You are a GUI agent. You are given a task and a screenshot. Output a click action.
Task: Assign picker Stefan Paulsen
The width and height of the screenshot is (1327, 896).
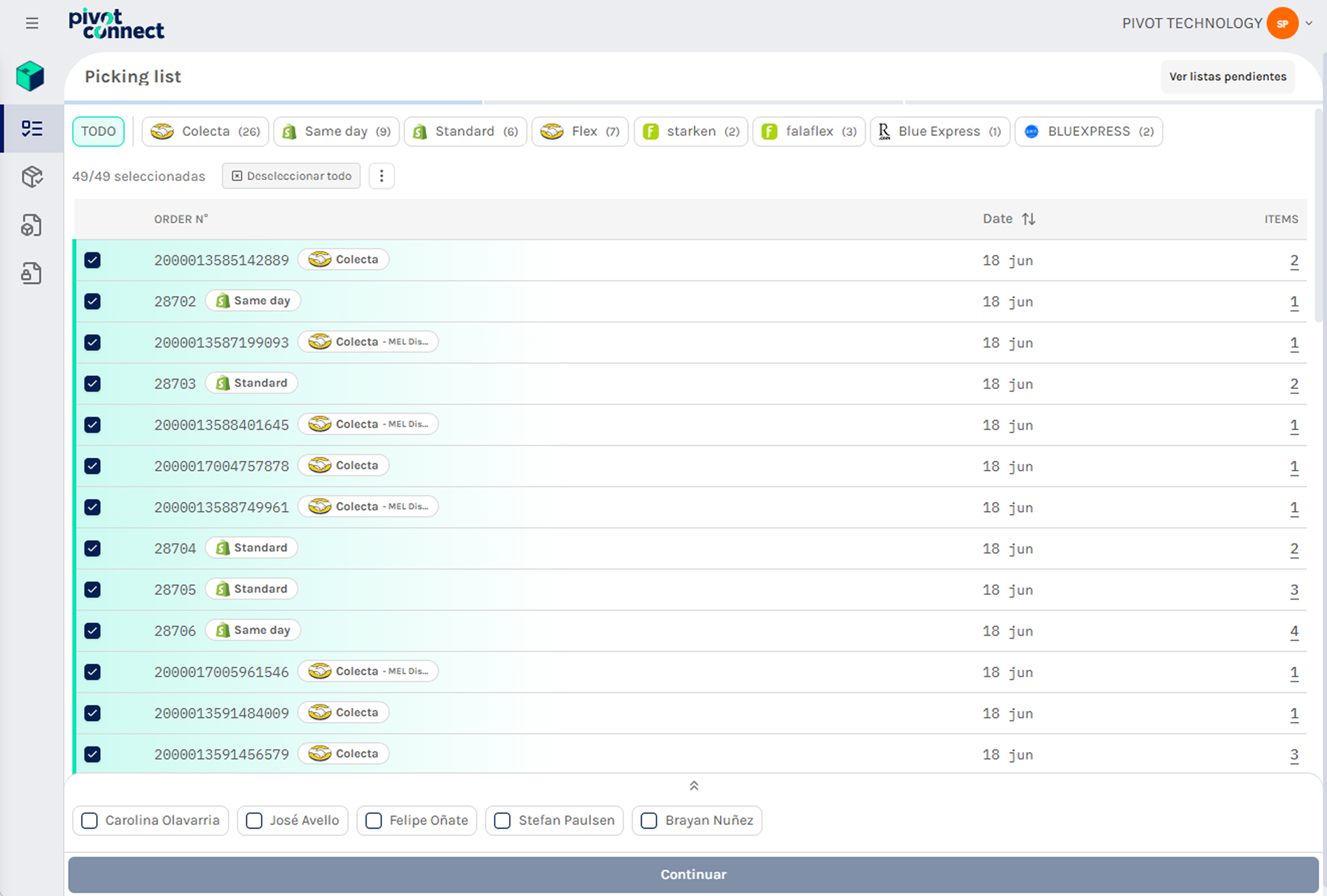coord(555,821)
